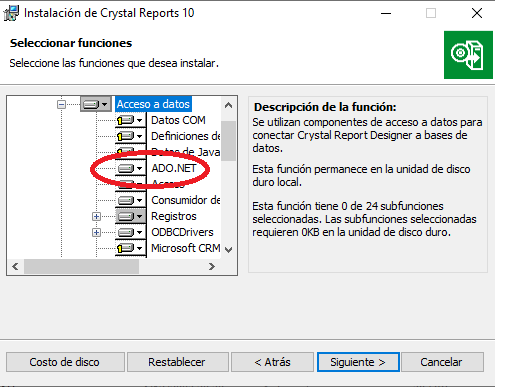Minimize the Crystal Reports installer window
The width and height of the screenshot is (508, 387).
click(x=386, y=13)
